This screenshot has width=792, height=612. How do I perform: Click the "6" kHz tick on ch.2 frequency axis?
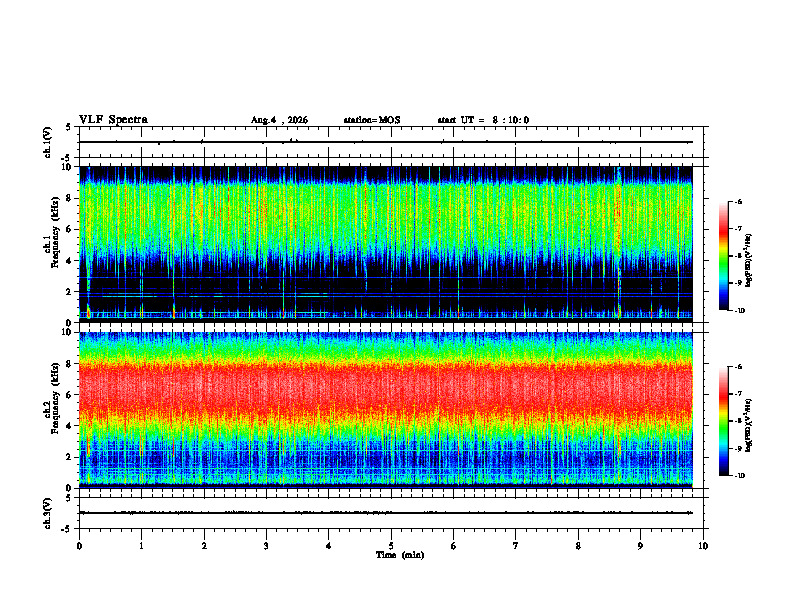(70, 394)
